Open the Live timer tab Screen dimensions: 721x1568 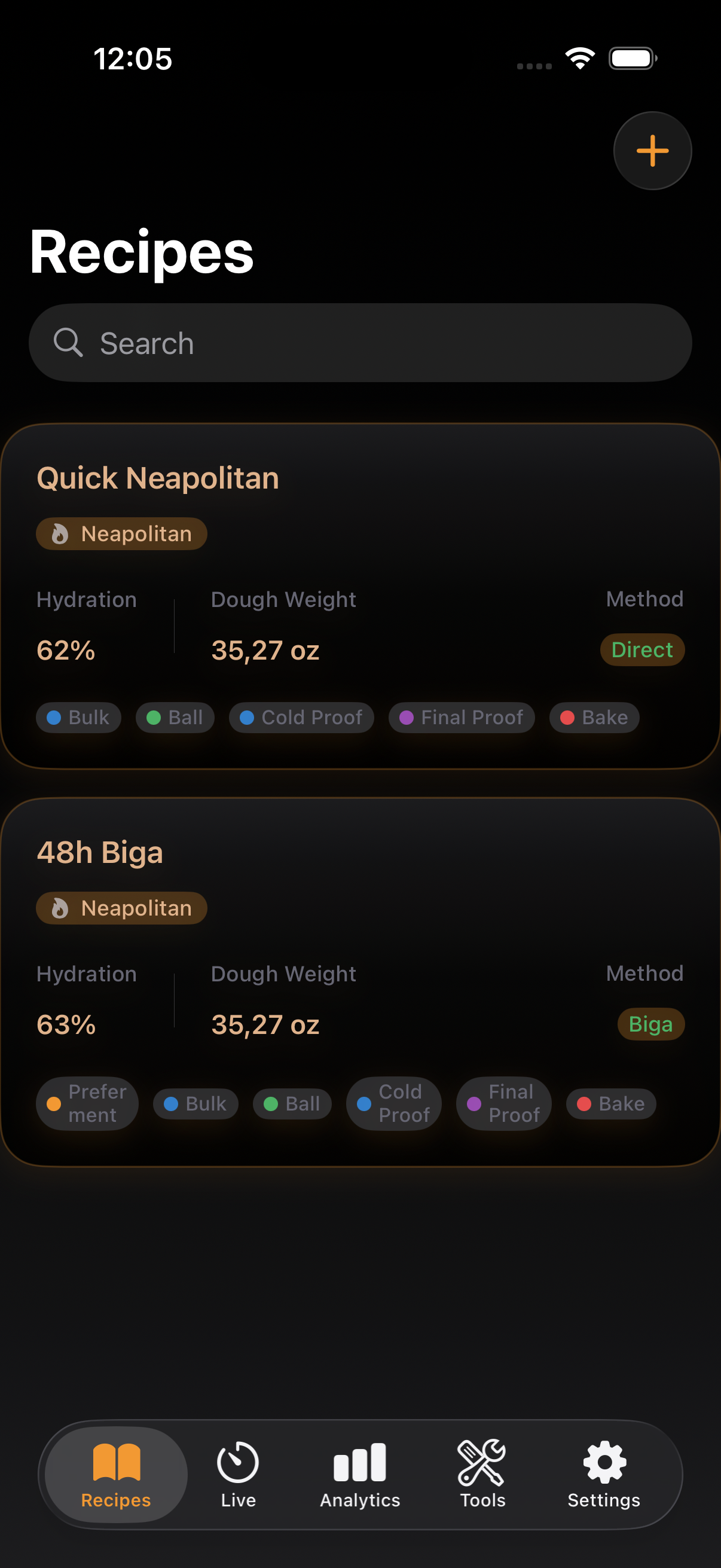coord(238,1474)
